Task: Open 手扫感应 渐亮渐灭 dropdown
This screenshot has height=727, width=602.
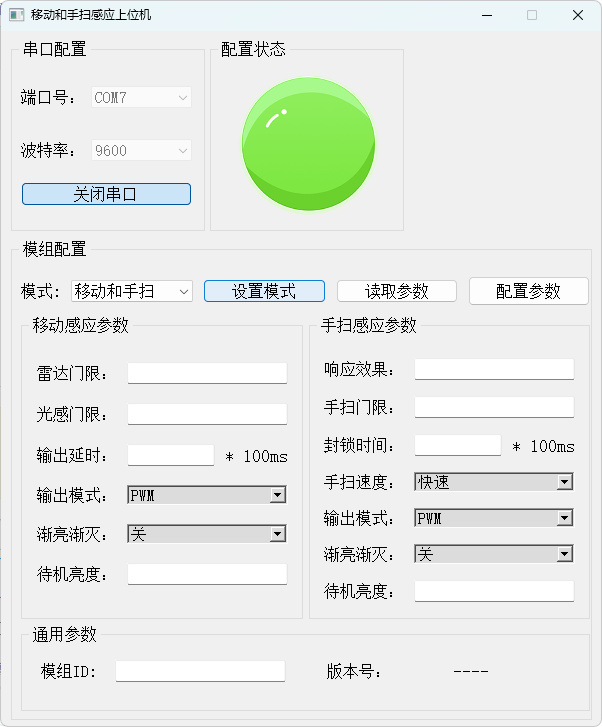Action: pyautogui.click(x=494, y=554)
